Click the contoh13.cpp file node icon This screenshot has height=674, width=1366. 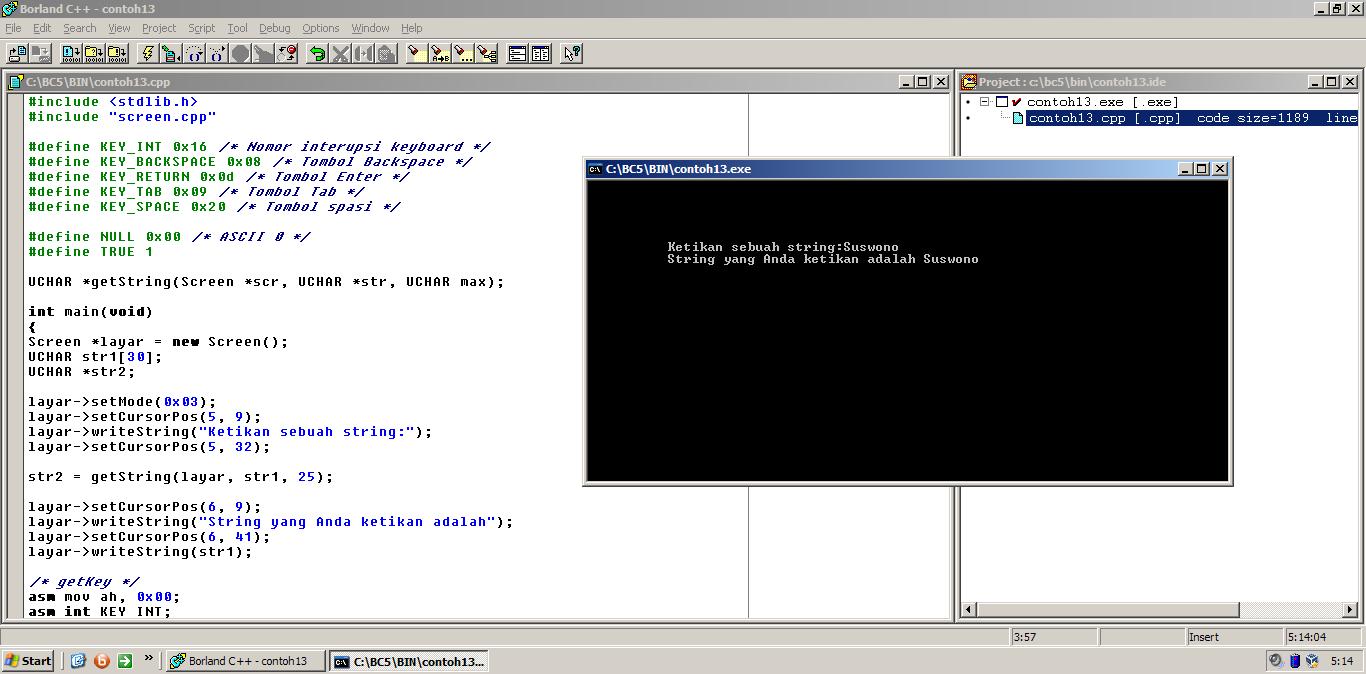pyautogui.click(x=1018, y=118)
